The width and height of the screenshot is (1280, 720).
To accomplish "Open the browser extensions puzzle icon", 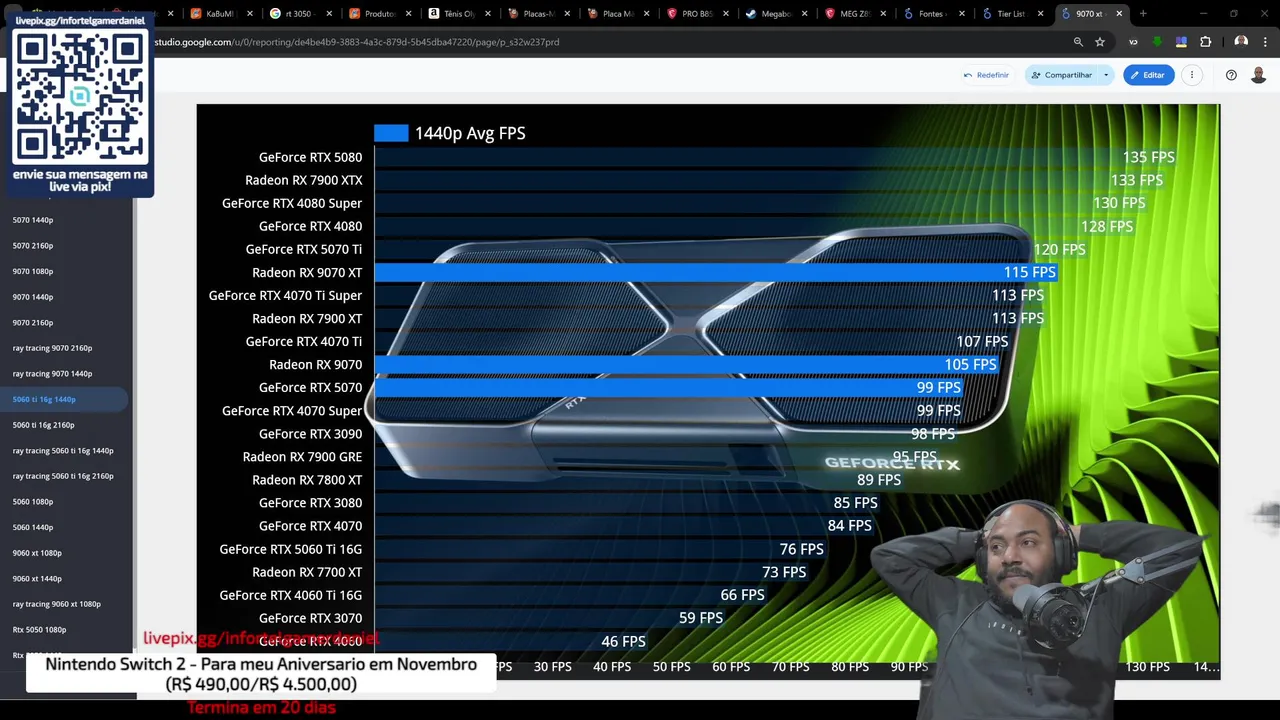I will click(x=1205, y=42).
